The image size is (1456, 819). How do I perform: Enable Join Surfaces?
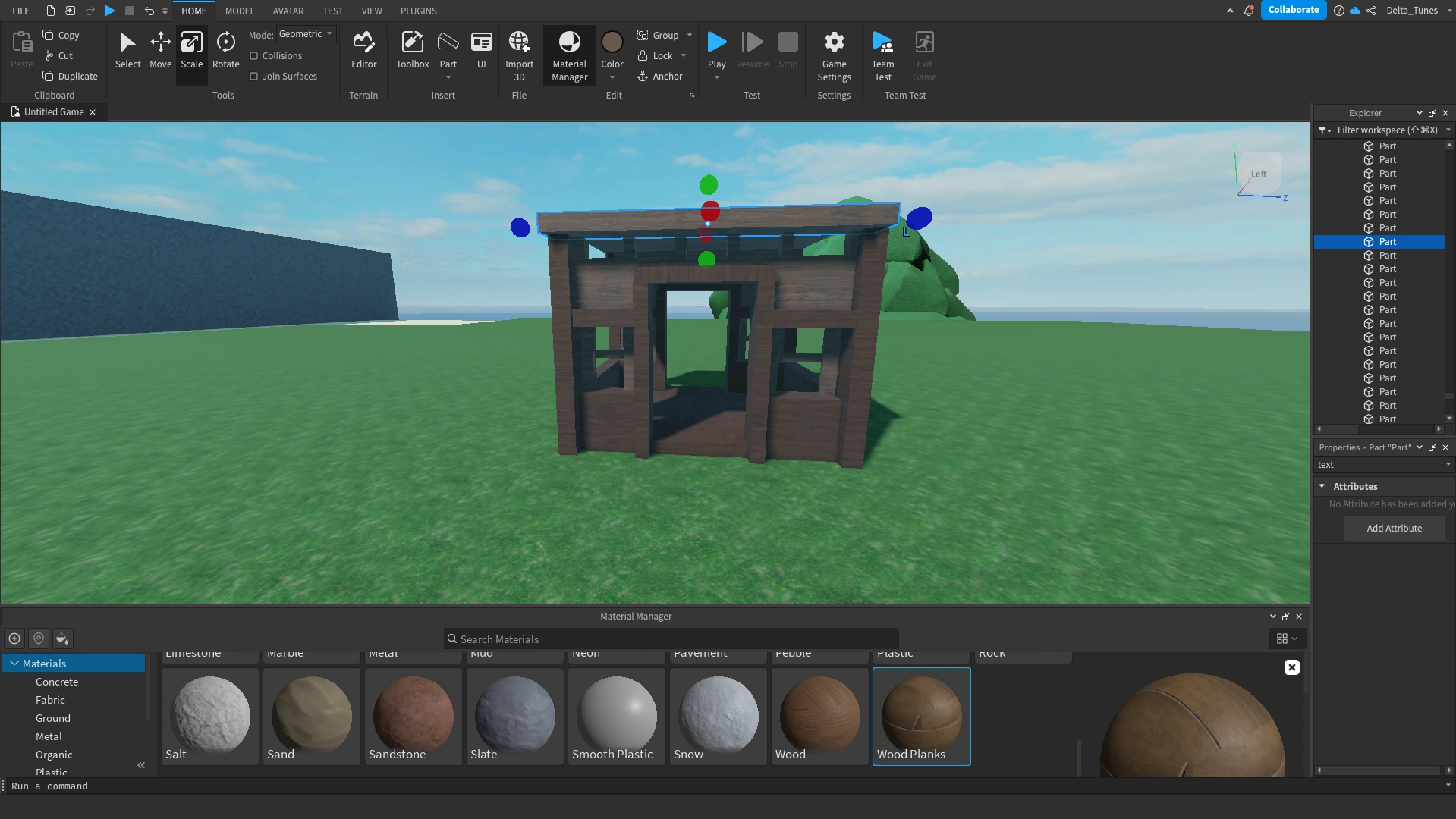point(253,76)
